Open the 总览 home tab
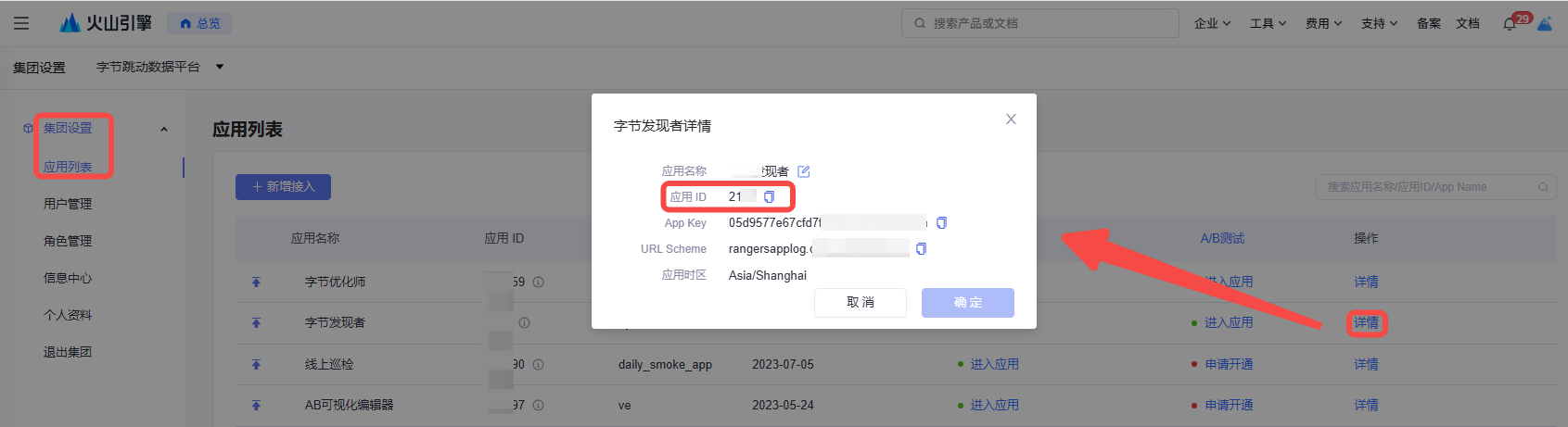 coord(199,23)
